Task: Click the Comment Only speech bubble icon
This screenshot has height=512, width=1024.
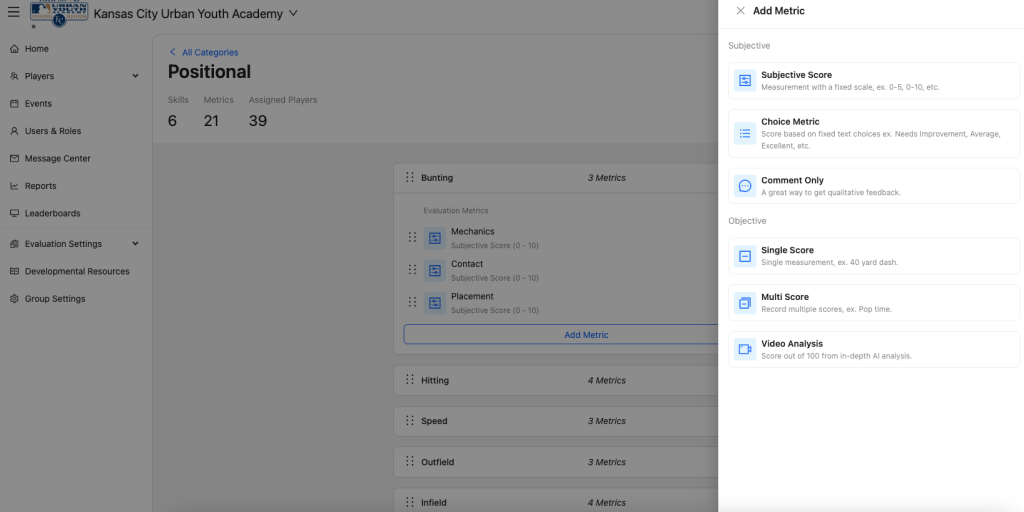Action: (x=745, y=186)
